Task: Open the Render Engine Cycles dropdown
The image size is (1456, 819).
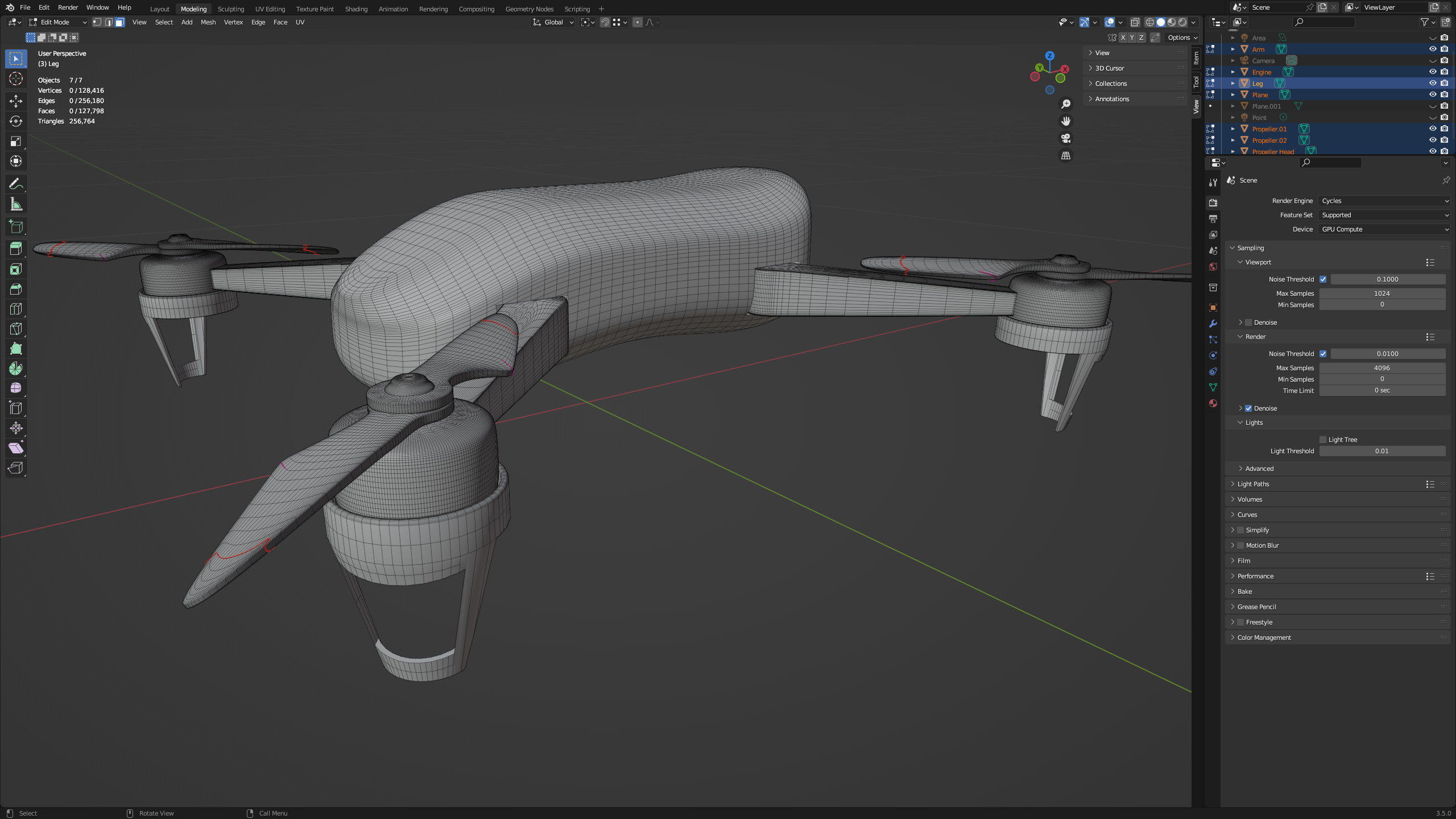Action: pyautogui.click(x=1384, y=201)
